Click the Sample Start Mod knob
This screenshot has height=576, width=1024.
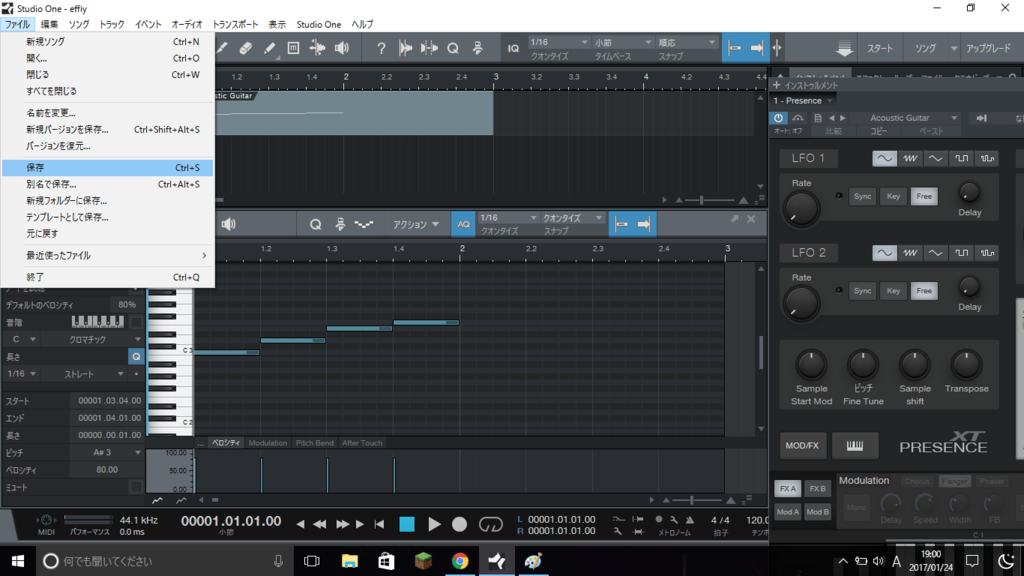[811, 365]
